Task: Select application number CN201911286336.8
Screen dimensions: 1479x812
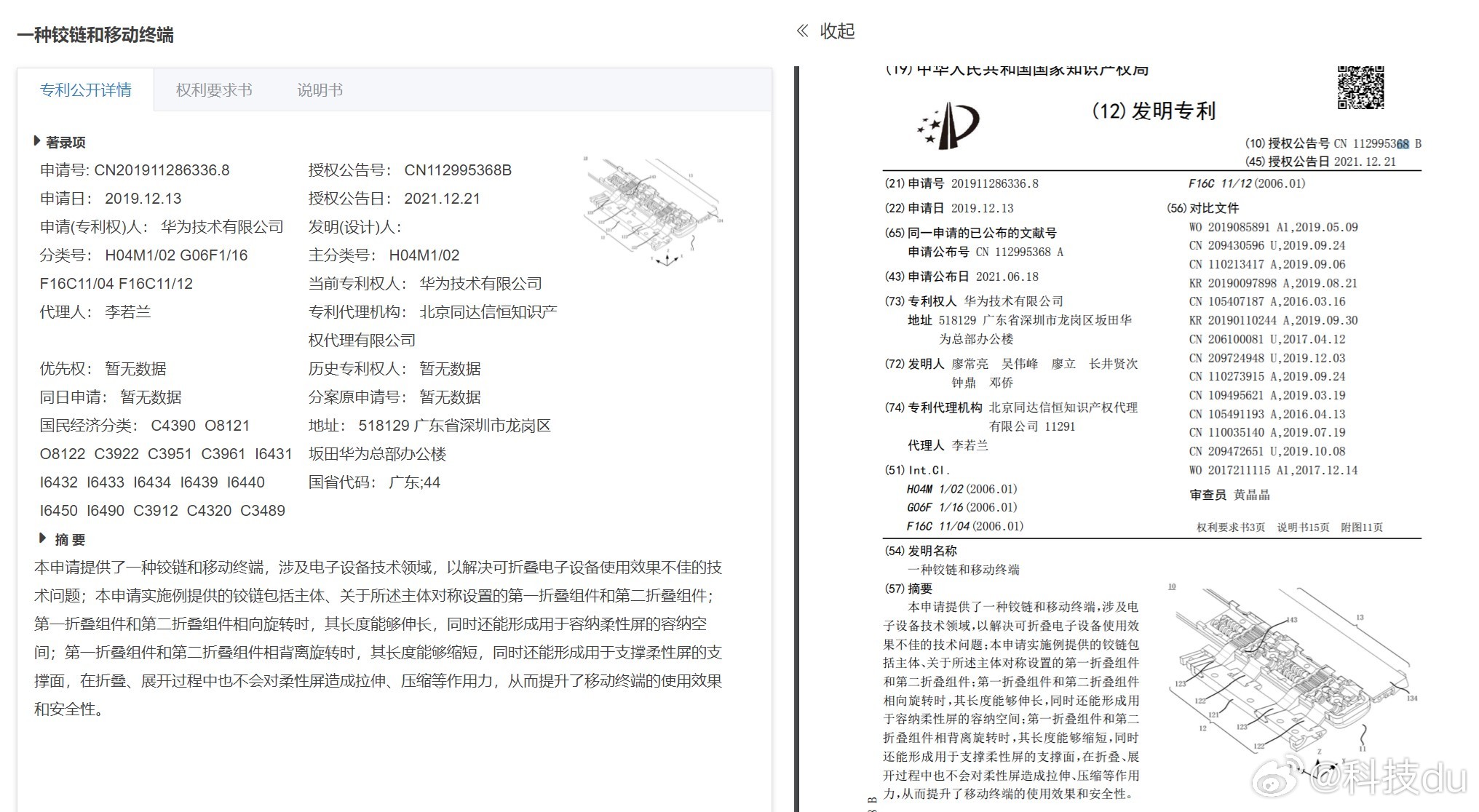Action: pos(162,170)
